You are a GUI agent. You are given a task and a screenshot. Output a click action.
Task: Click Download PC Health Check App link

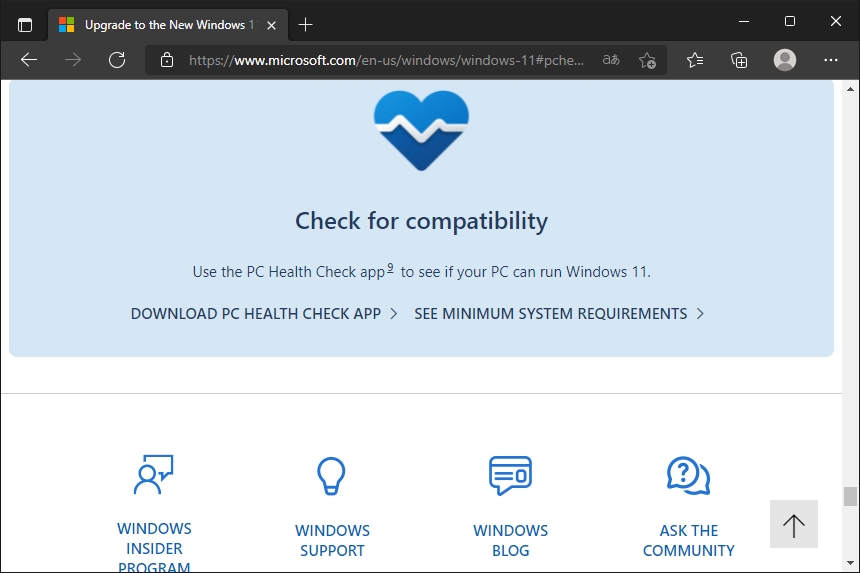[x=256, y=314]
